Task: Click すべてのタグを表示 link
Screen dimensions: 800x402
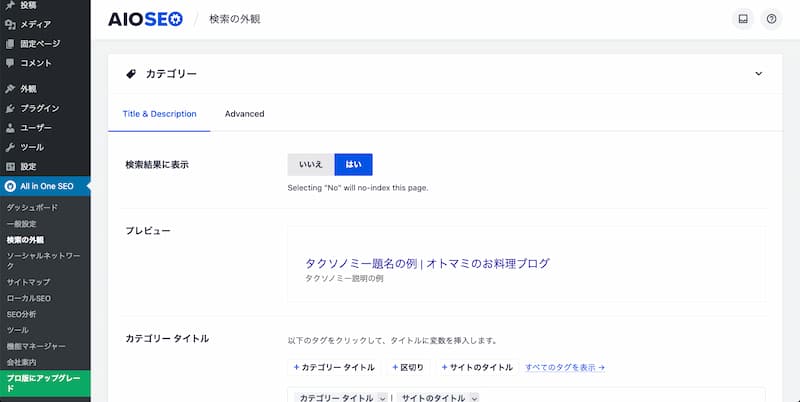Action: click(x=565, y=367)
